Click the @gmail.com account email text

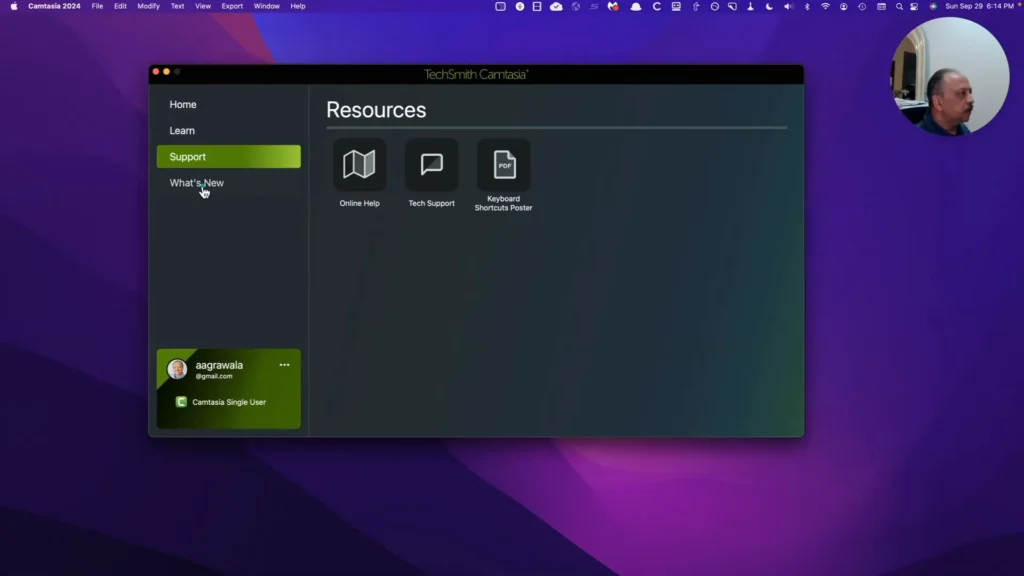point(214,376)
